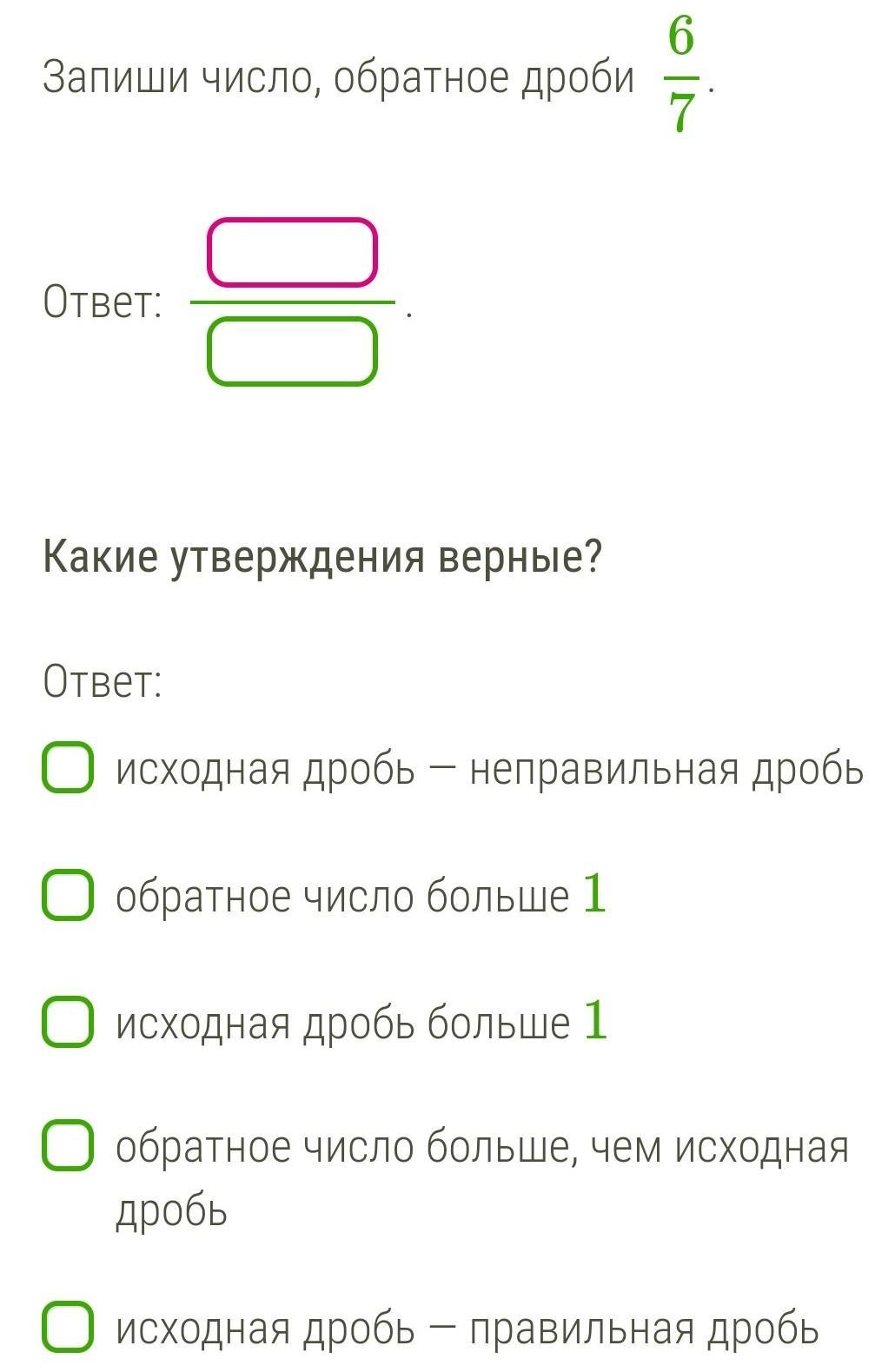Click the 'Ответ:' label above the checkboxes
This screenshot has width=895, height=1372.
coord(103,681)
